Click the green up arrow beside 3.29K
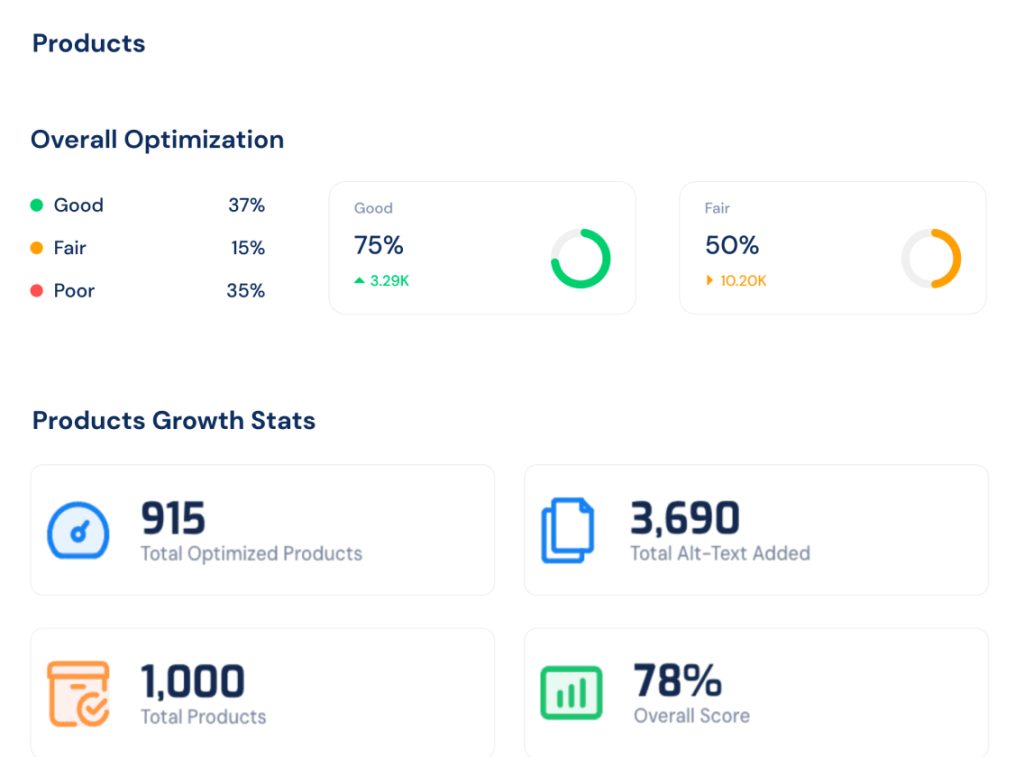Viewport: 1024px width, 757px height. pyautogui.click(x=360, y=281)
